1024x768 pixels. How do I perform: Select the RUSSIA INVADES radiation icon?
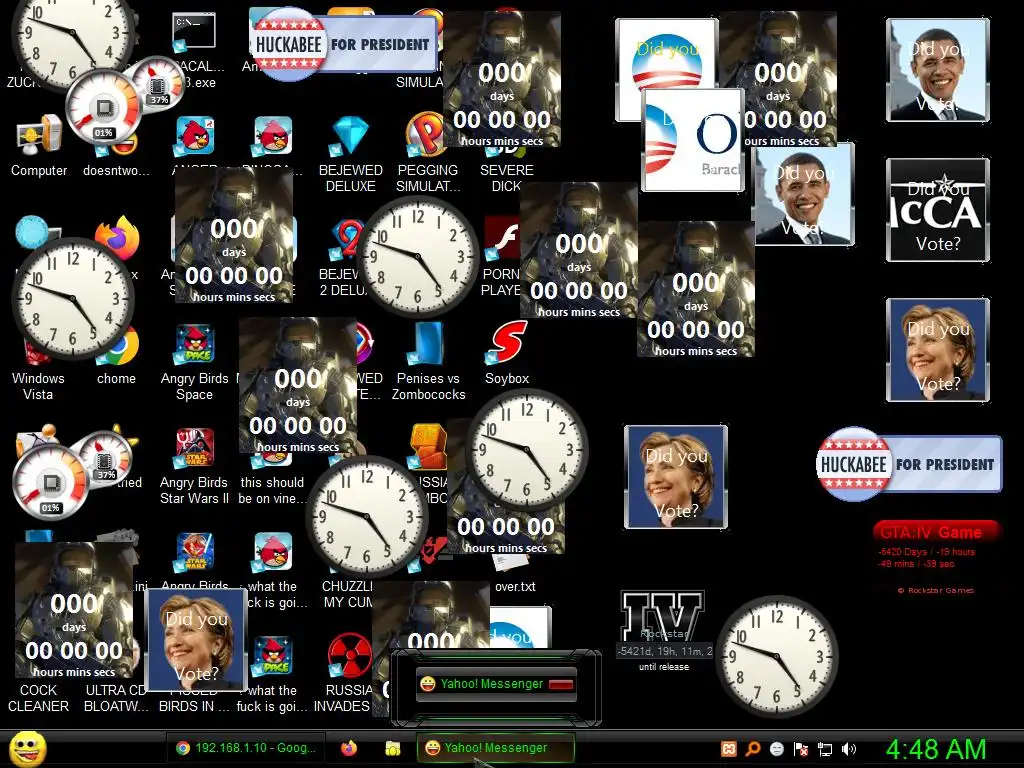[350, 655]
